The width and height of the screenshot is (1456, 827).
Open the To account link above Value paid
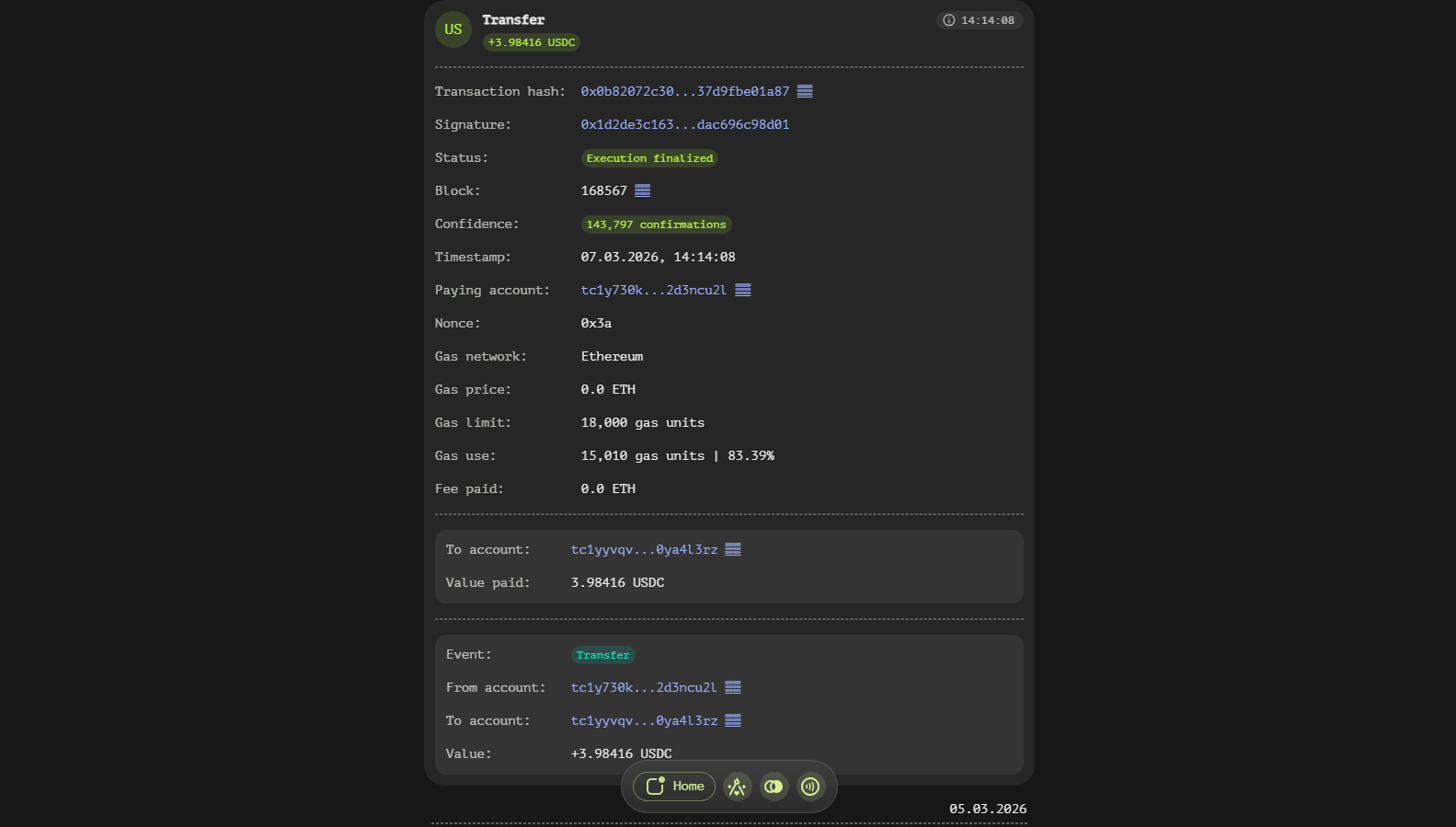pos(644,549)
